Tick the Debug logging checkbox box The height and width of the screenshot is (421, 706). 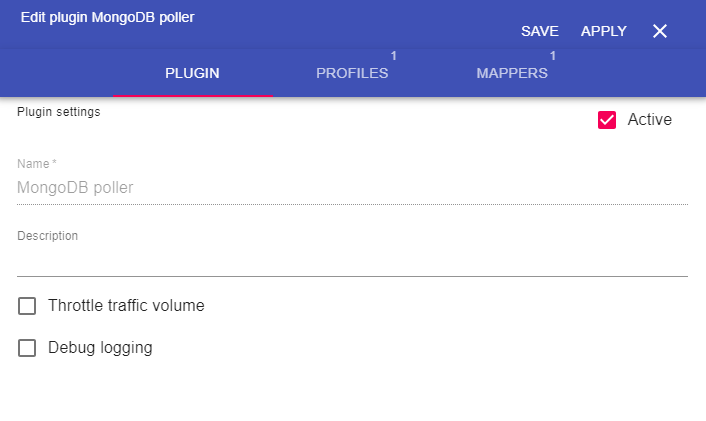28,348
